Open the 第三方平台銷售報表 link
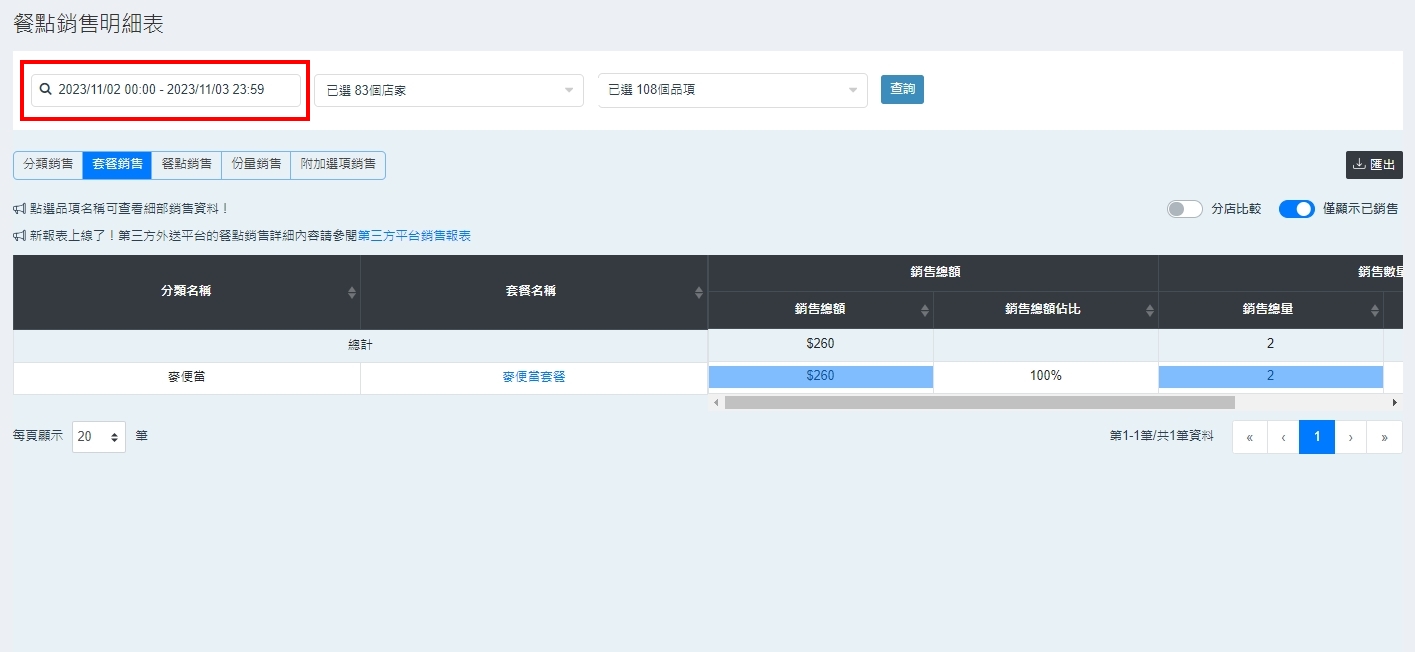The height and width of the screenshot is (652, 1415). pyautogui.click(x=414, y=236)
